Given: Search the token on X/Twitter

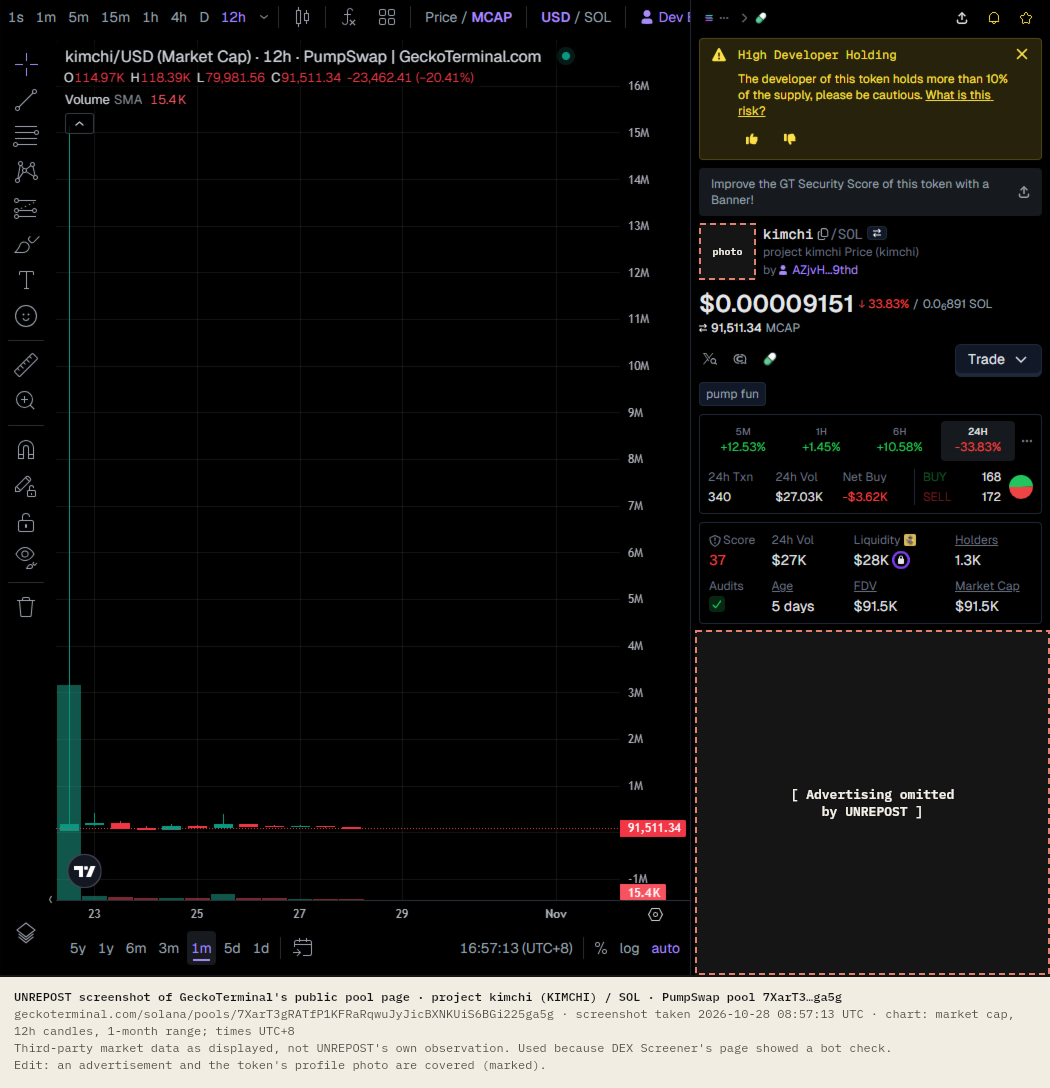Looking at the screenshot, I should point(709,359).
